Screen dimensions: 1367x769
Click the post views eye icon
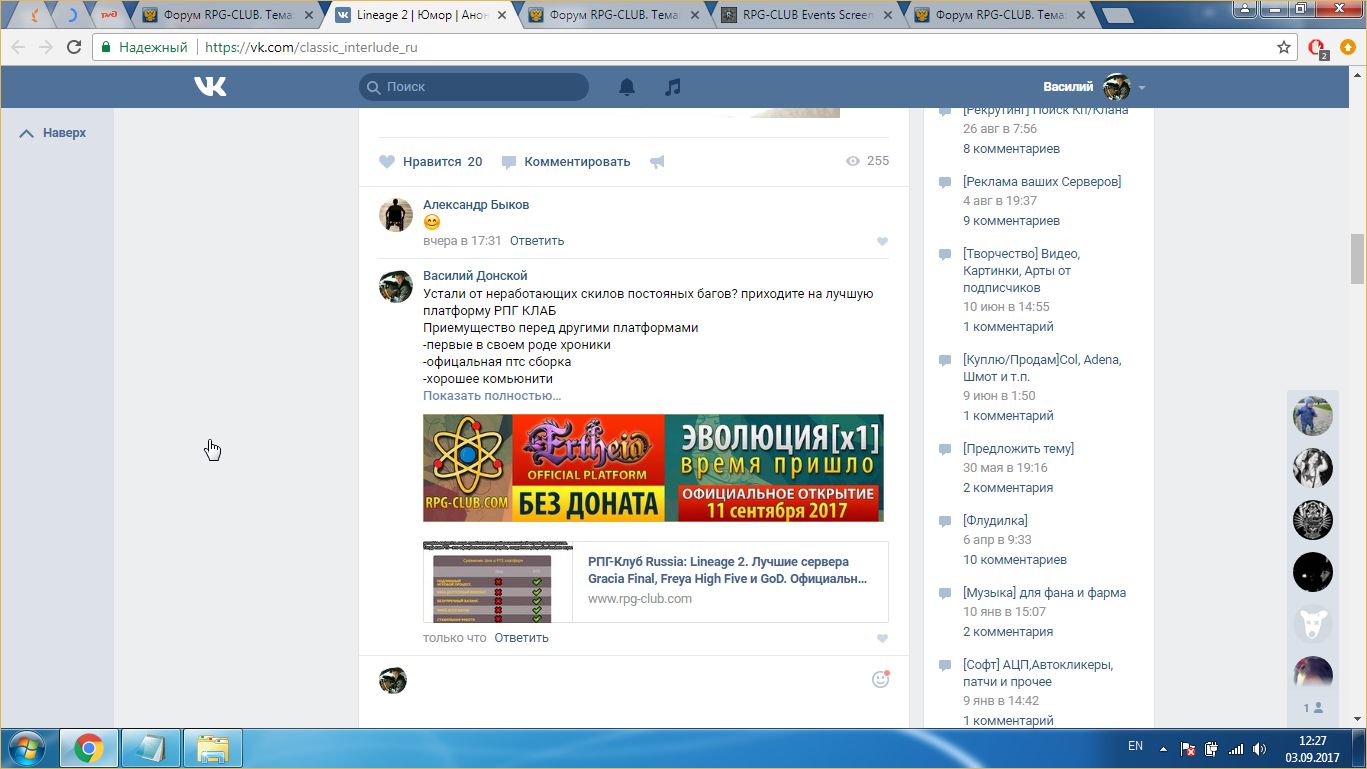click(853, 160)
